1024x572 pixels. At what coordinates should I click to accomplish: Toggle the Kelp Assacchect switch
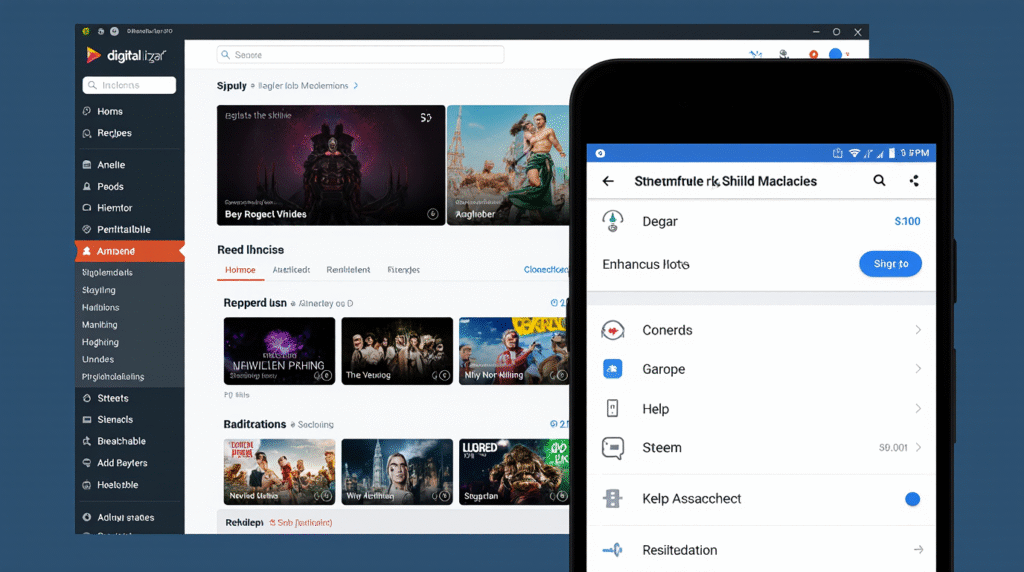tap(912, 499)
